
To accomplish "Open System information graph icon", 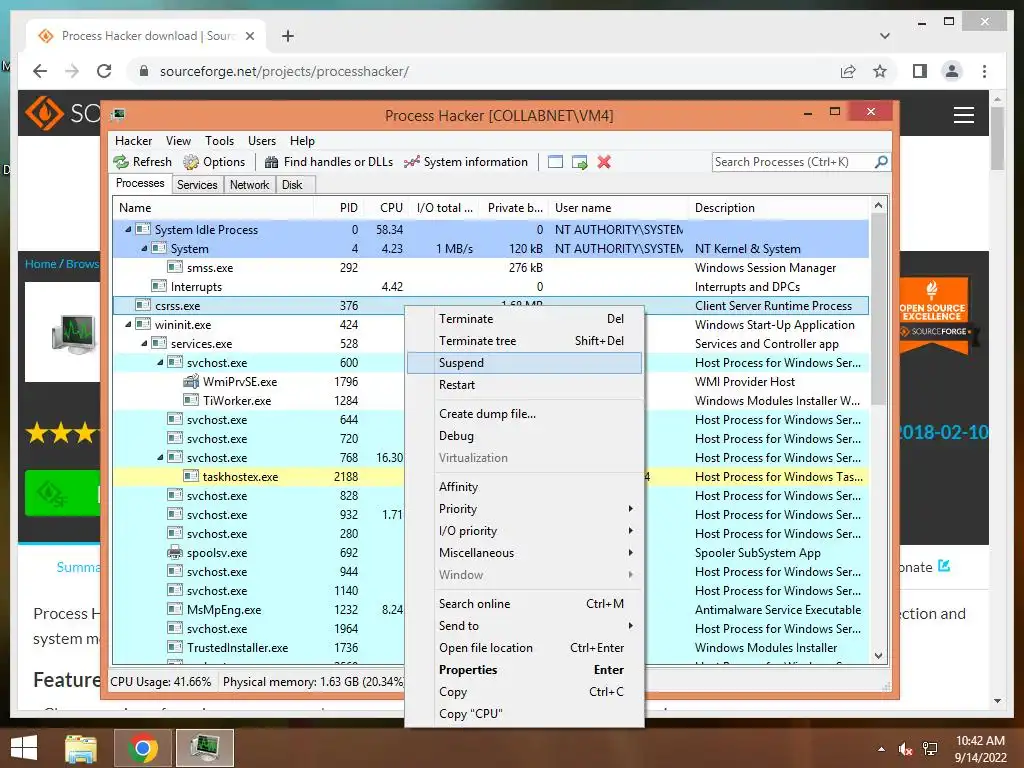I will point(411,162).
